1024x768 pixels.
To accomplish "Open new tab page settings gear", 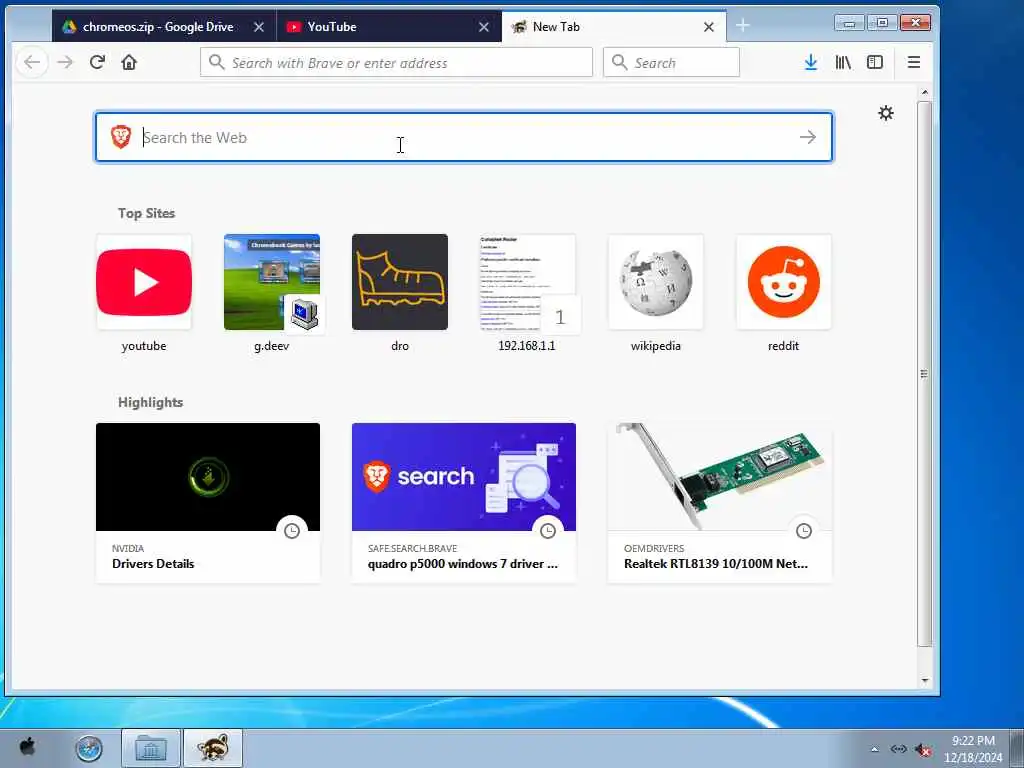I will [x=886, y=113].
